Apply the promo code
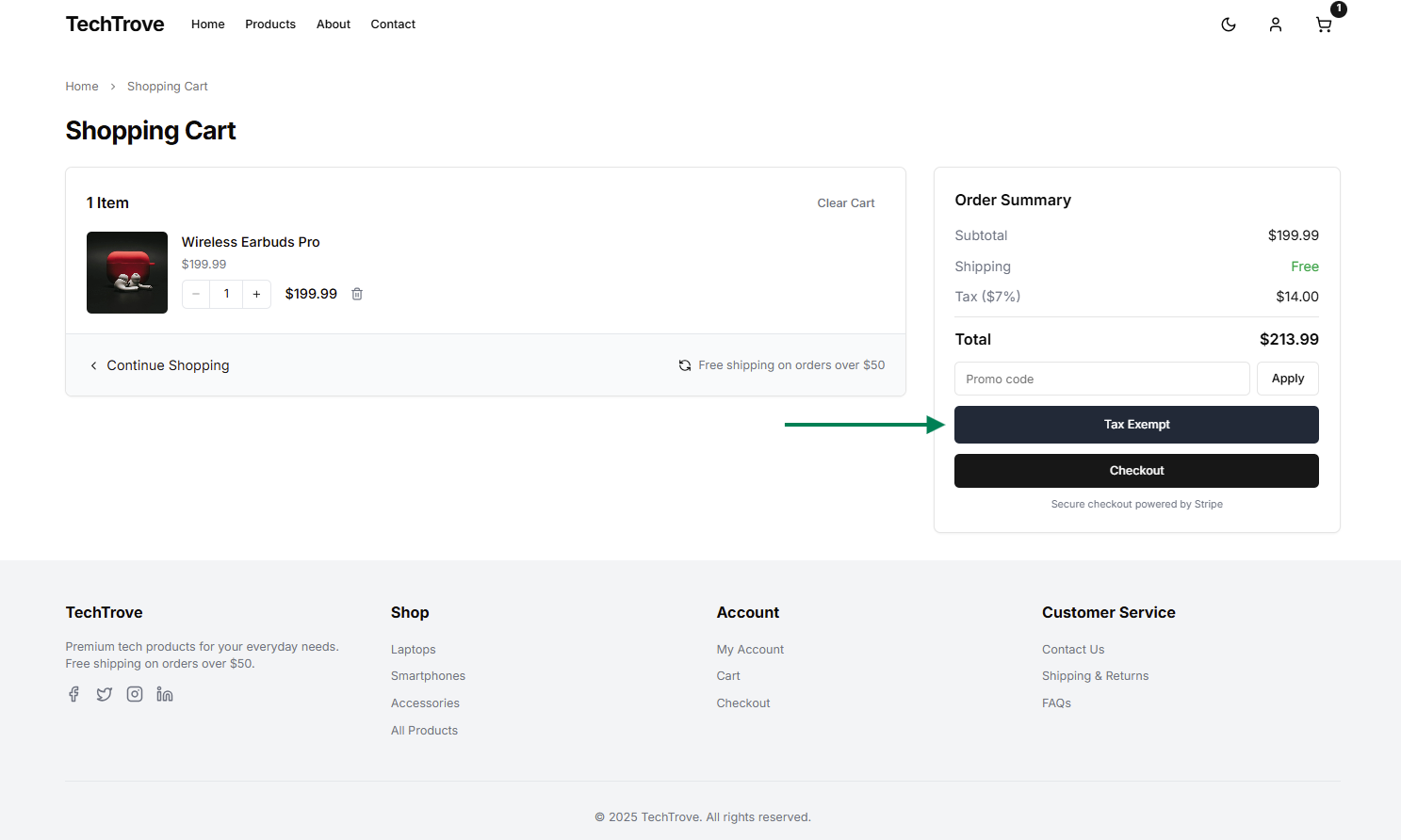Image resolution: width=1401 pixels, height=840 pixels. [x=1287, y=379]
